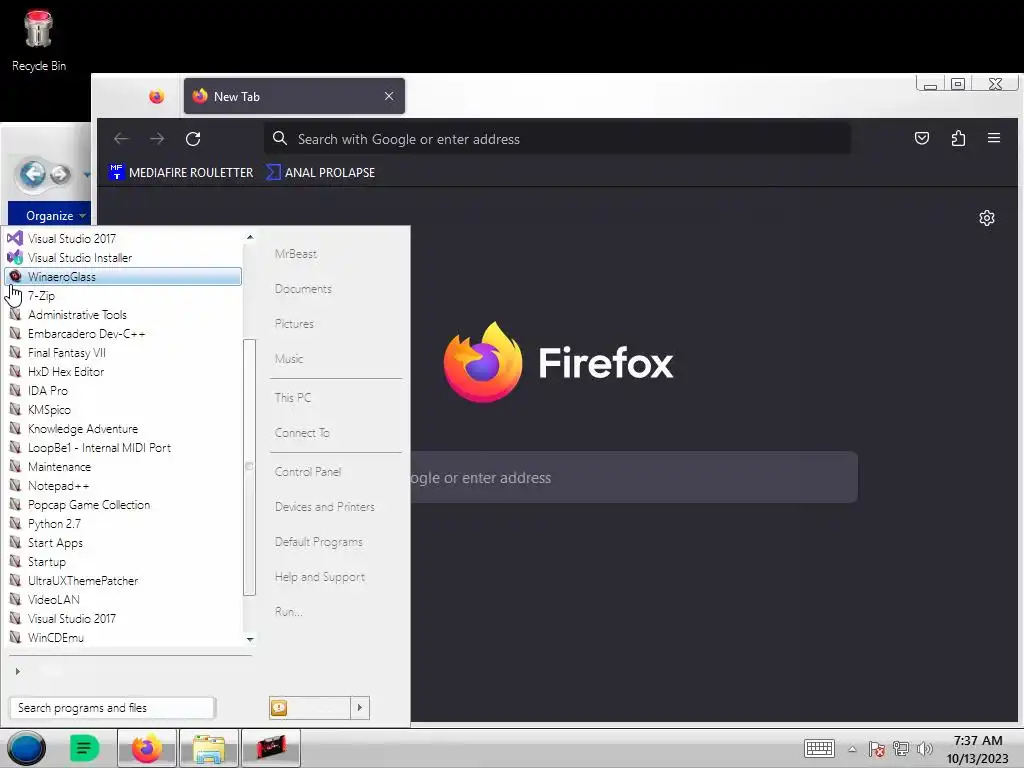
Task: Open Documents from Start menu
Action: [x=303, y=289]
